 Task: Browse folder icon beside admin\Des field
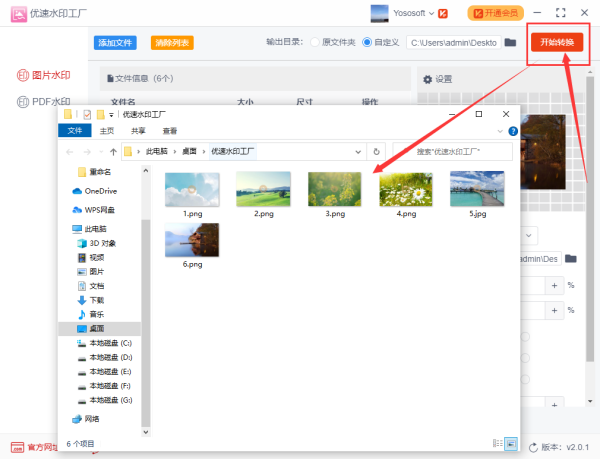(x=571, y=259)
